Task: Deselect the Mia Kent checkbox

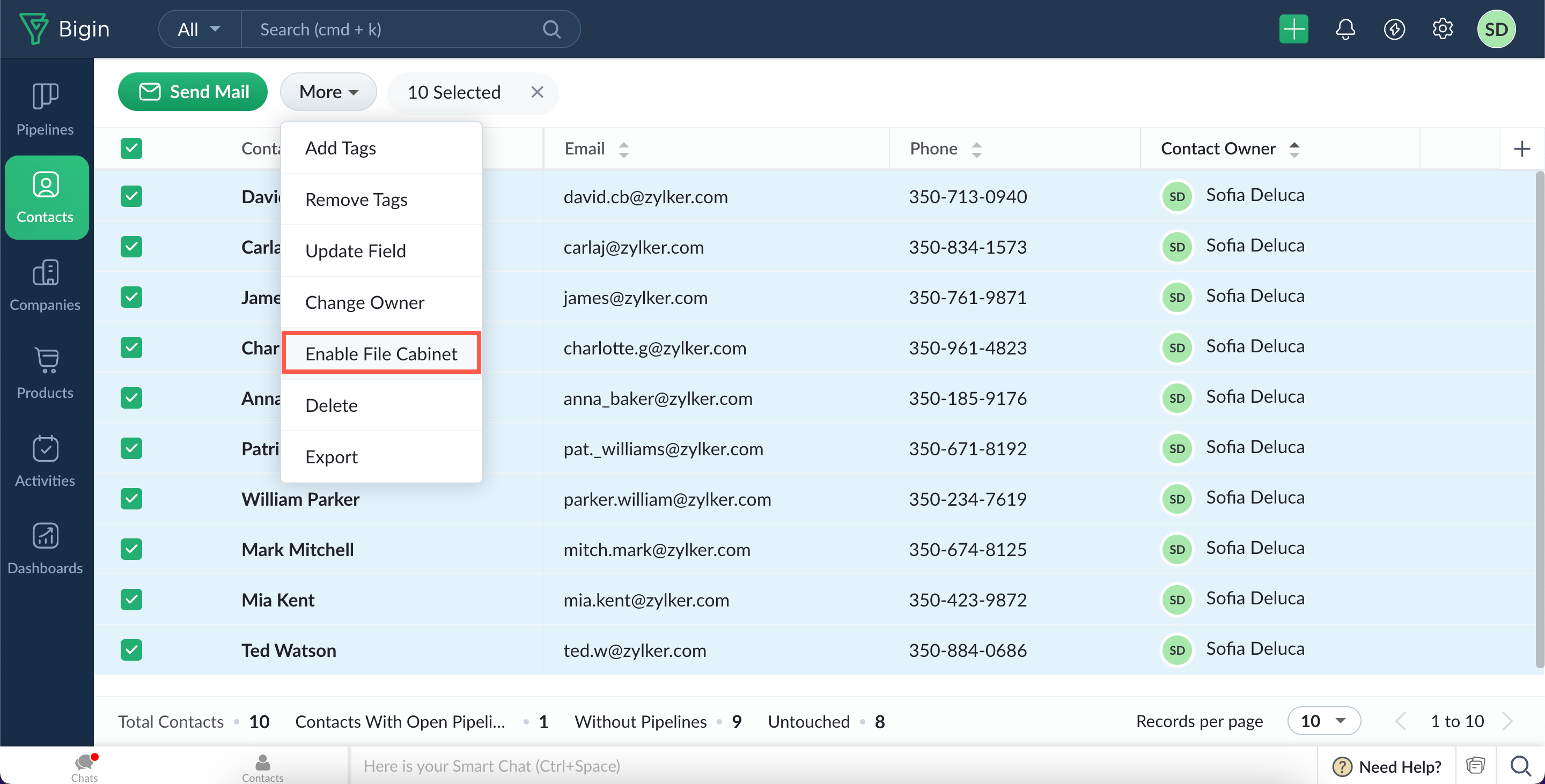Action: (131, 600)
